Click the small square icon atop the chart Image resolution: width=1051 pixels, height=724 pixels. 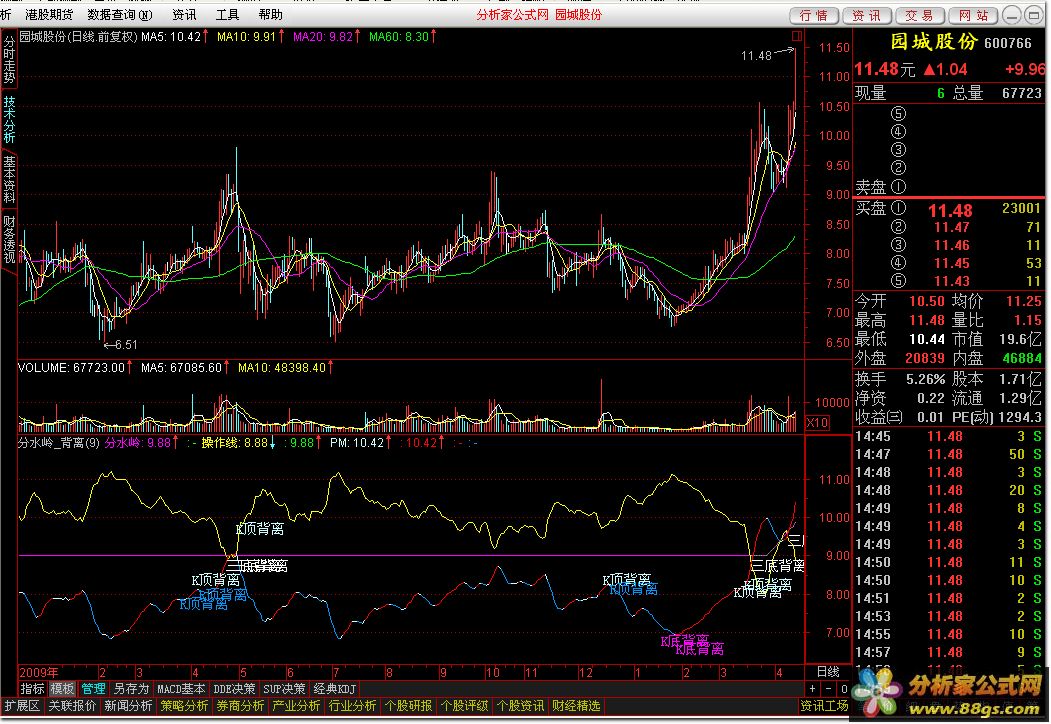tap(796, 36)
